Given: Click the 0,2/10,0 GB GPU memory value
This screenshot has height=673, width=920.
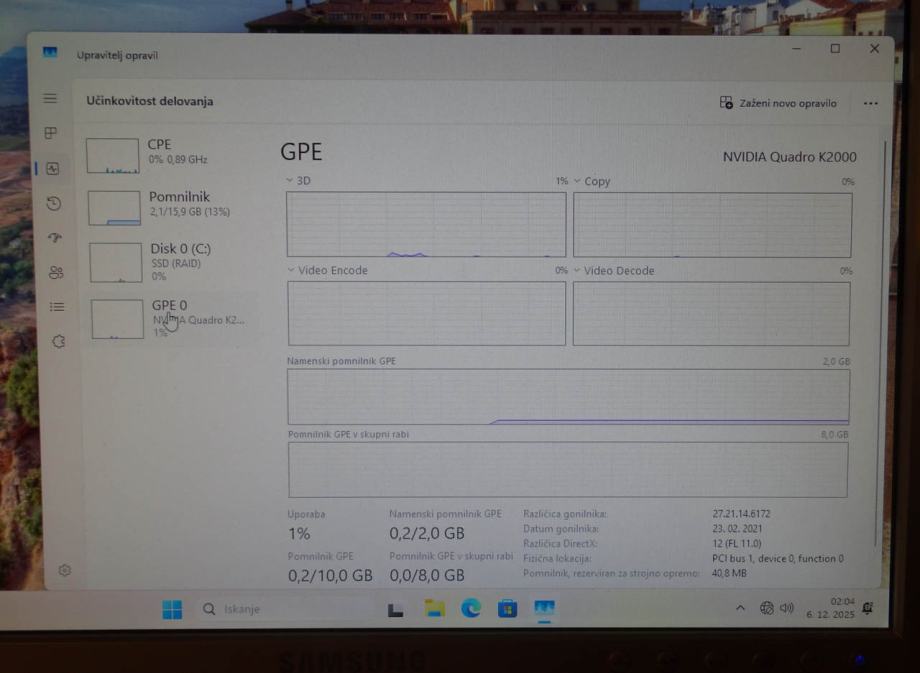Looking at the screenshot, I should click(x=330, y=576).
